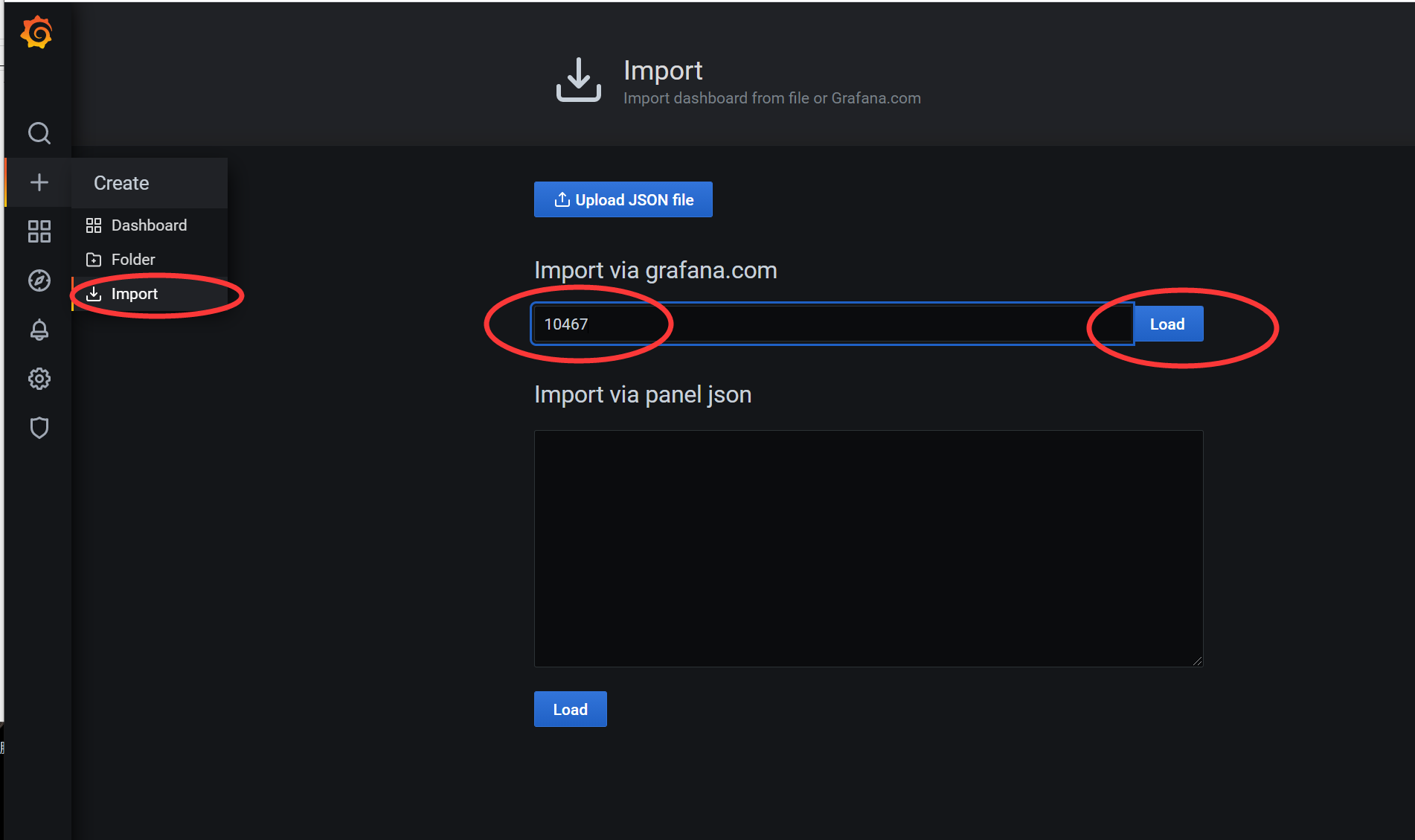Screen dimensions: 1415x840
Task: Click the 'Import via panel json' heading
Action: coord(643,394)
